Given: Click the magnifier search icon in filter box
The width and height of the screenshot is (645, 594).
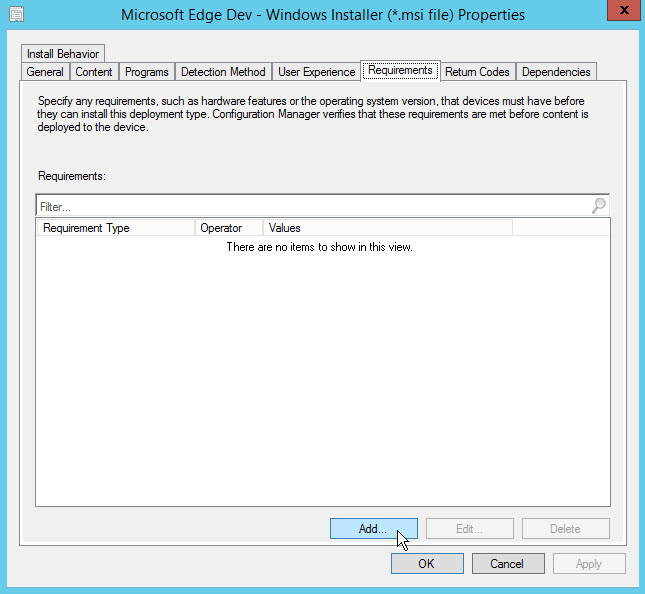Looking at the screenshot, I should pyautogui.click(x=599, y=205).
